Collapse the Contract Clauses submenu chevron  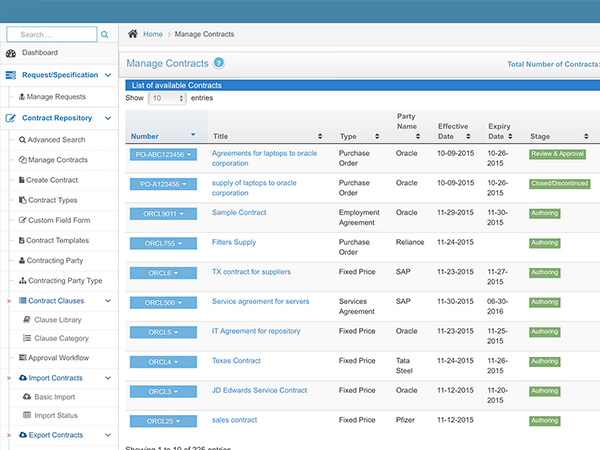tap(108, 301)
